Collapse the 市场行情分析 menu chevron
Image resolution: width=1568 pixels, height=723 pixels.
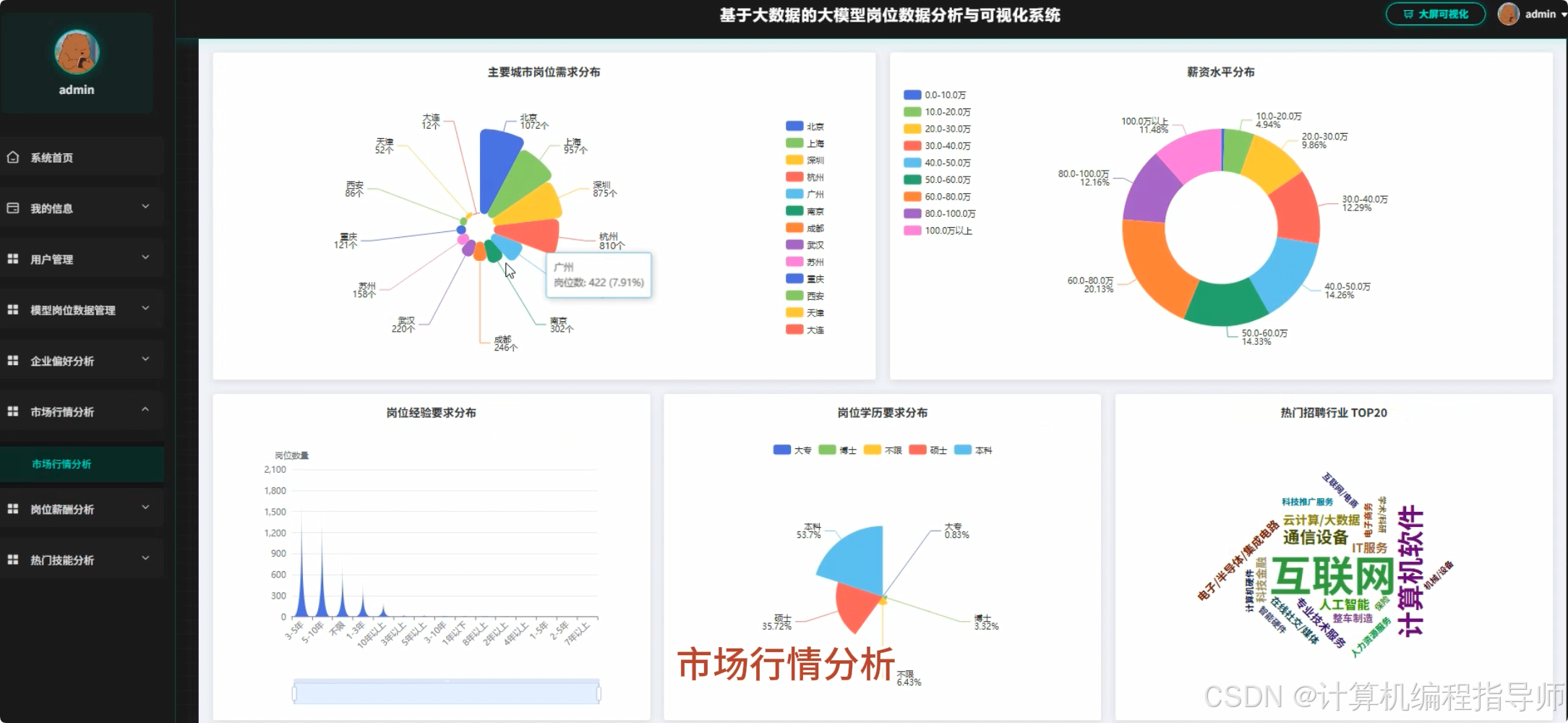pyautogui.click(x=145, y=408)
